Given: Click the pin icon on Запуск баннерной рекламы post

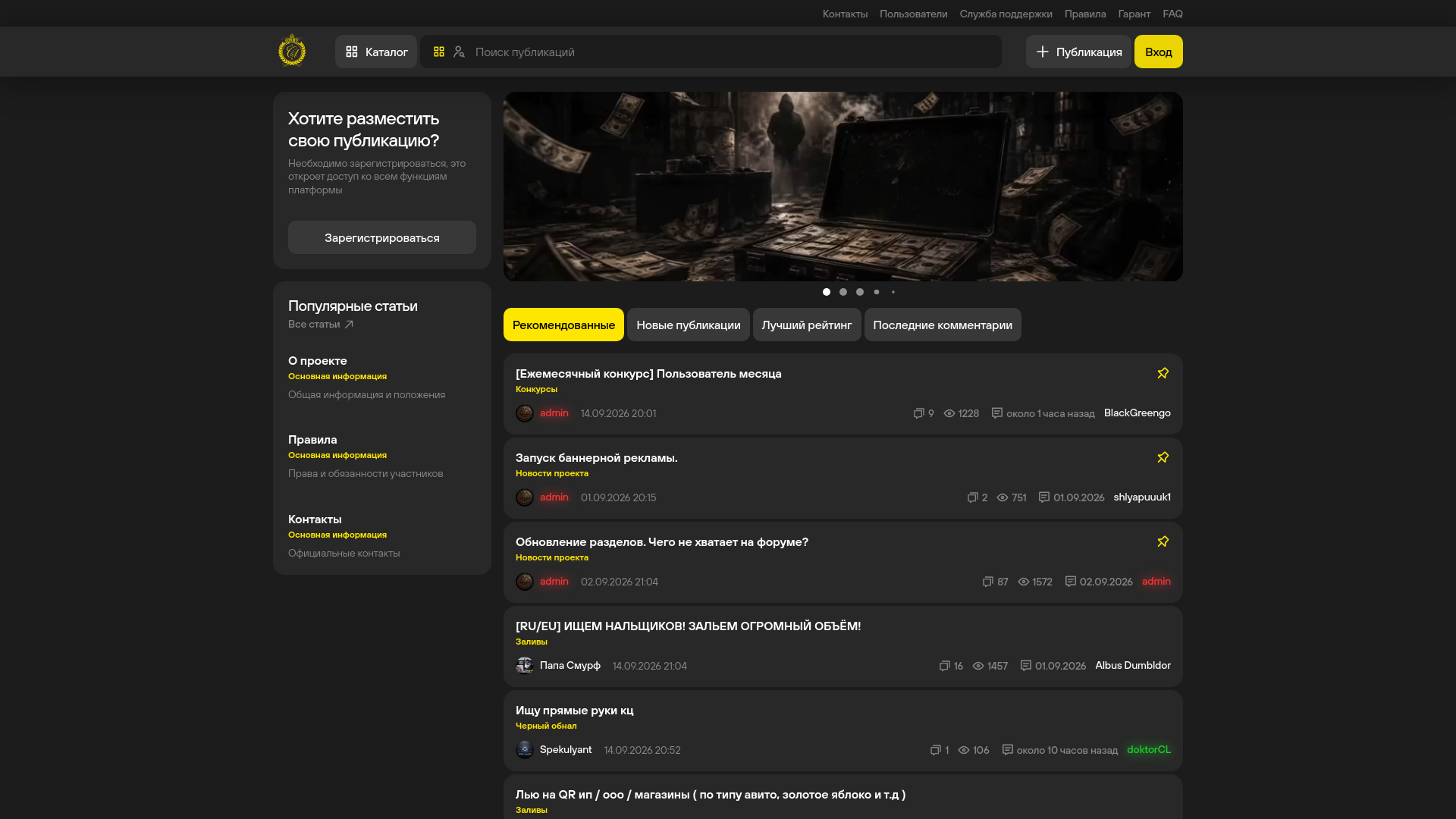Looking at the screenshot, I should click(1163, 457).
